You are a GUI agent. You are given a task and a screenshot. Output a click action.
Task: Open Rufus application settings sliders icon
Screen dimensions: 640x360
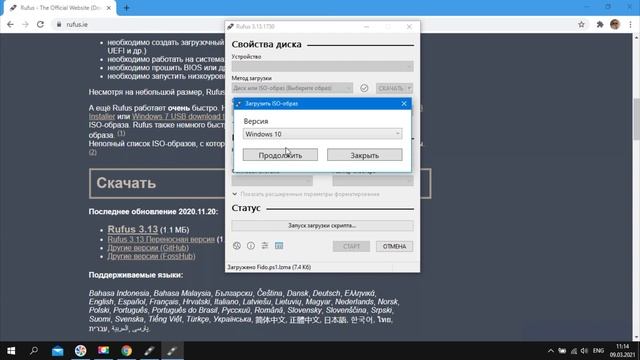pos(264,246)
